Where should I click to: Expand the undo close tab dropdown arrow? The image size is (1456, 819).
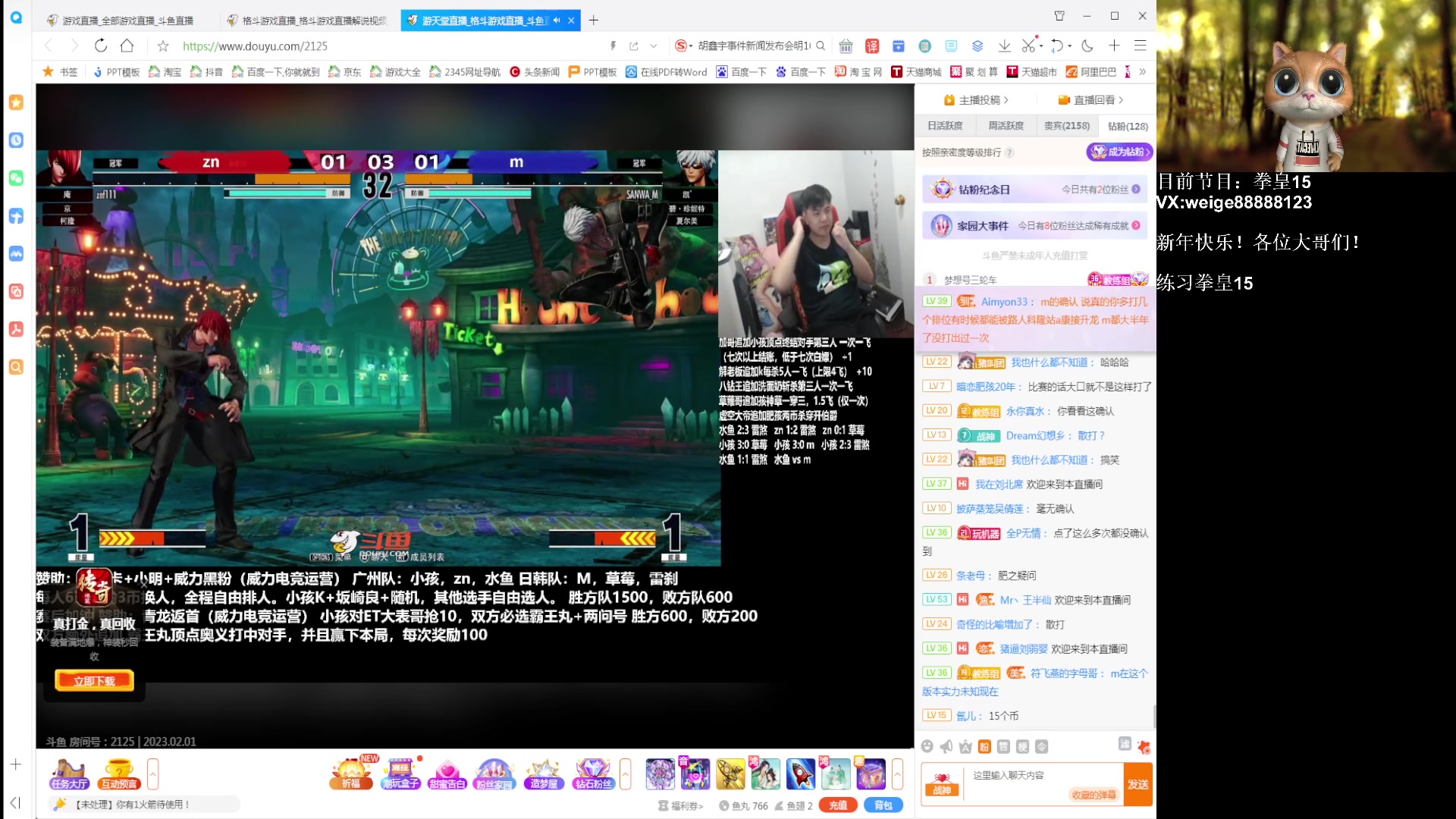(x=1070, y=45)
